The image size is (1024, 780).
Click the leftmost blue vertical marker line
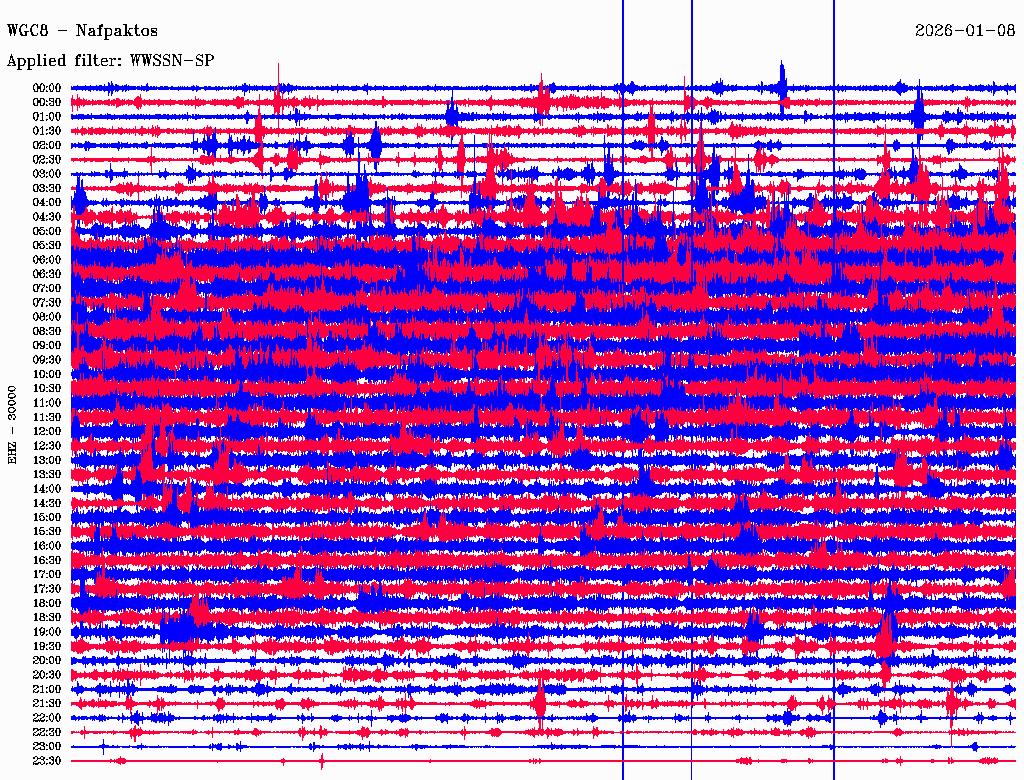(x=623, y=392)
